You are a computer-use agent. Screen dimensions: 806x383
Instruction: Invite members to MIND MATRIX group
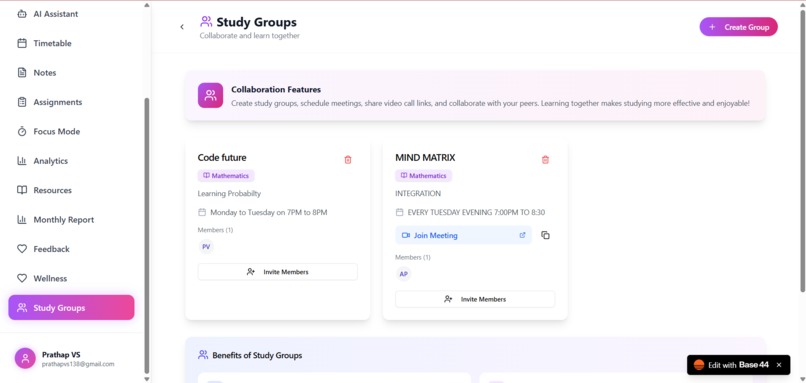click(475, 299)
